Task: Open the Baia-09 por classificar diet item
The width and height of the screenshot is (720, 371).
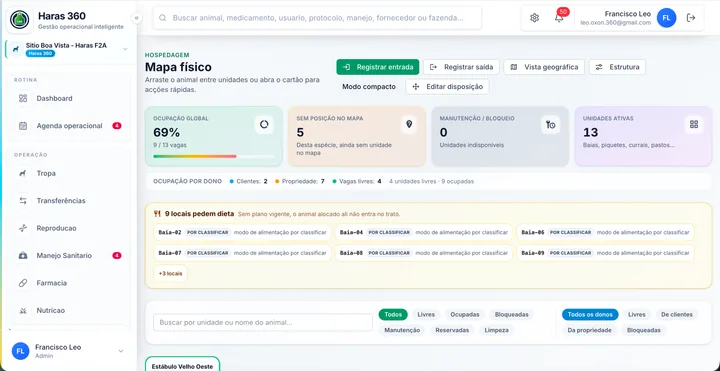Action: click(605, 253)
